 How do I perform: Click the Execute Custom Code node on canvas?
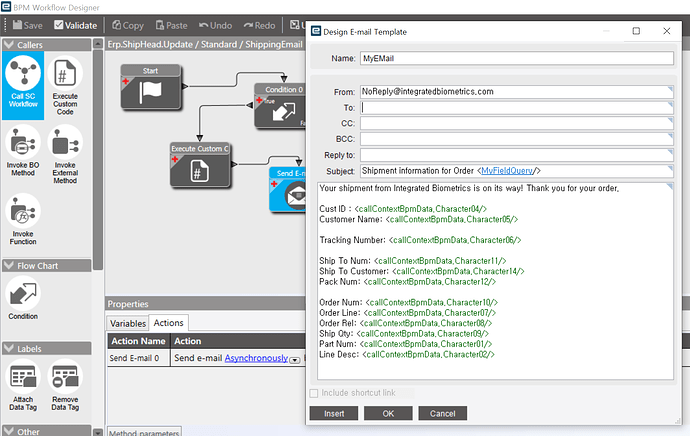200,165
